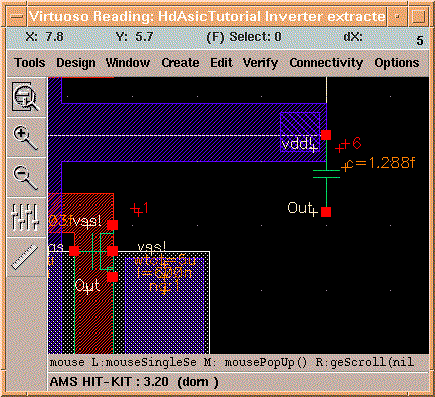
Task: Click the Out label inside the red region
Action: click(87, 286)
